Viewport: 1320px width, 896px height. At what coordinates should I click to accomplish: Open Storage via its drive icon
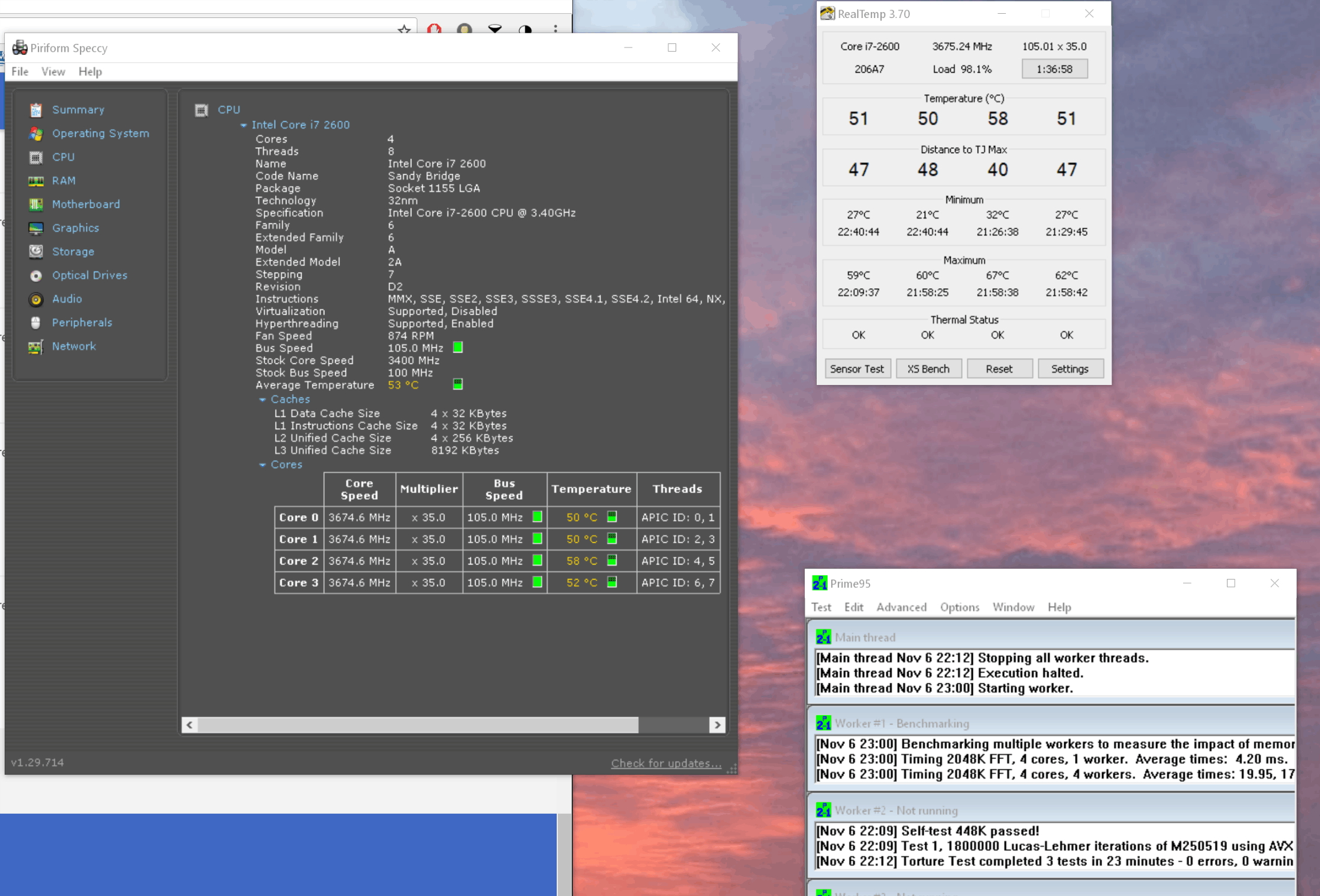pyautogui.click(x=36, y=252)
